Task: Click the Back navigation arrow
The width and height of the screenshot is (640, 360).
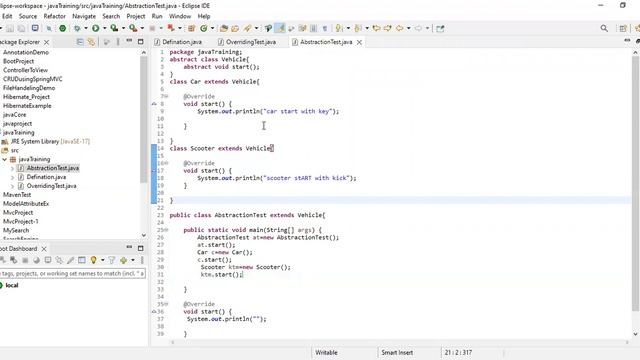Action: pyautogui.click(x=400, y=28)
